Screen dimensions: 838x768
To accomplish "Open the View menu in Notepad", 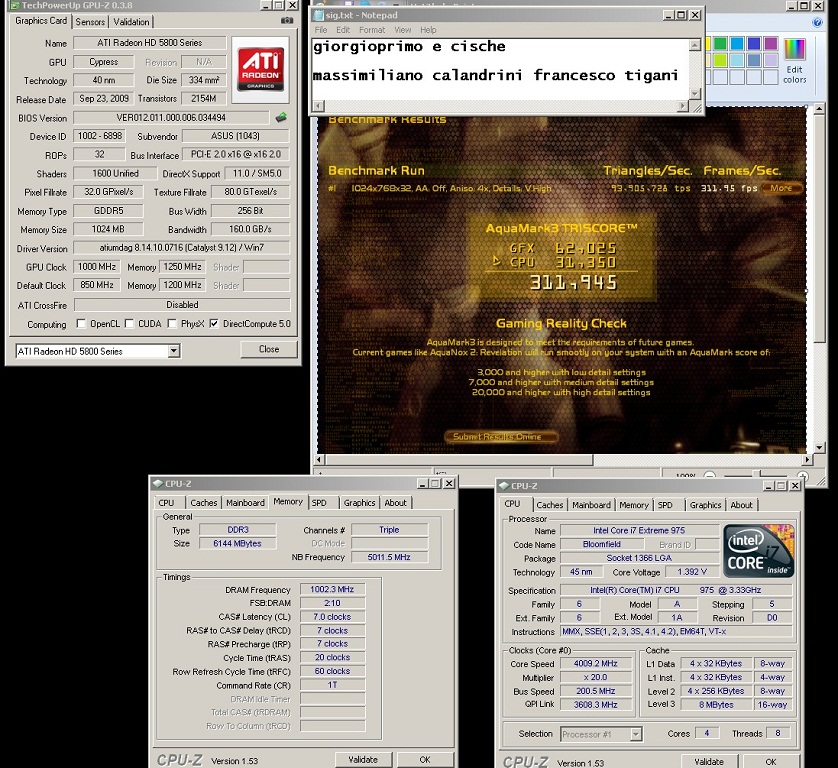I will click(403, 30).
